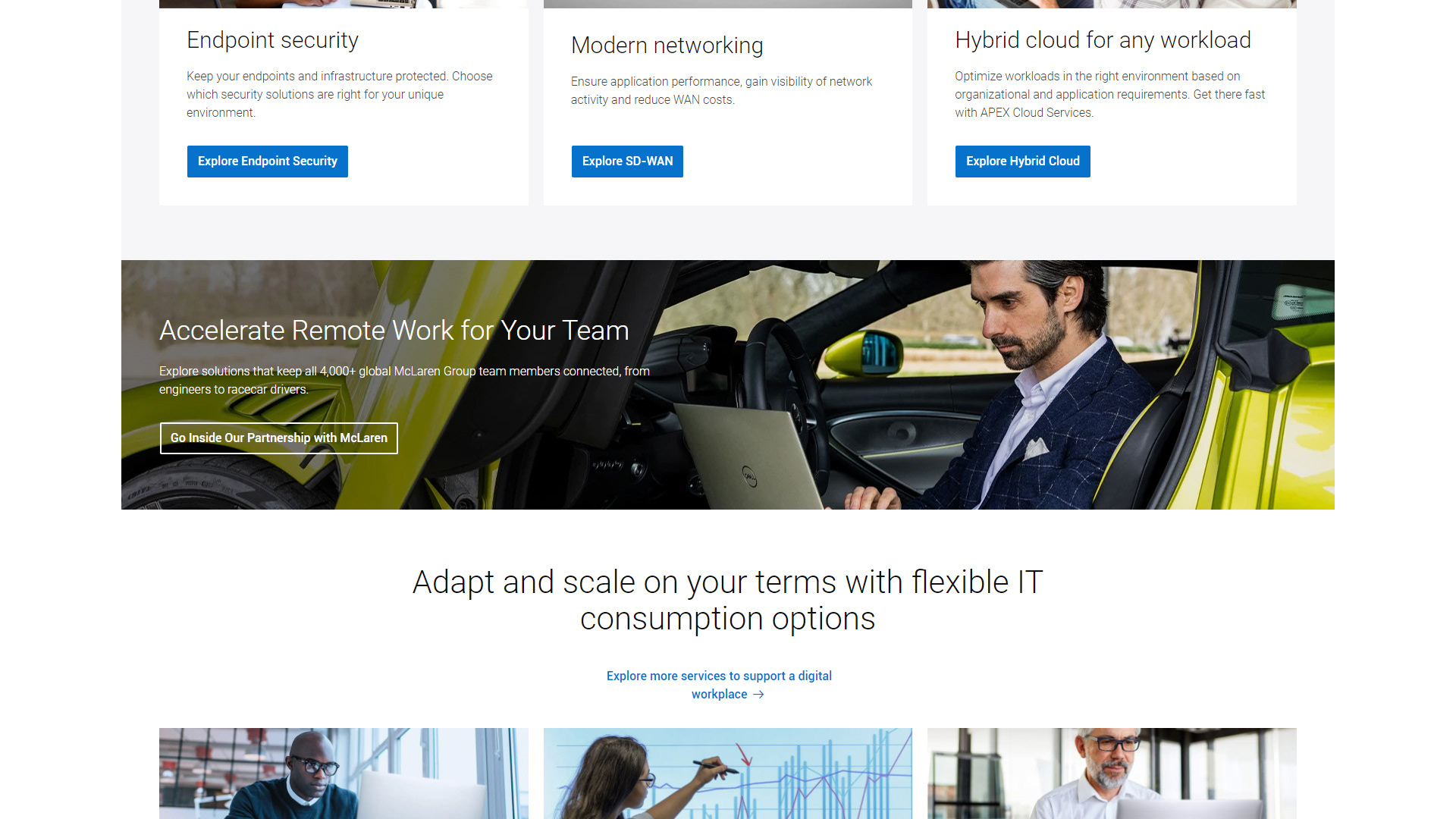Click the Dell logo on the laptop lid

(x=749, y=476)
